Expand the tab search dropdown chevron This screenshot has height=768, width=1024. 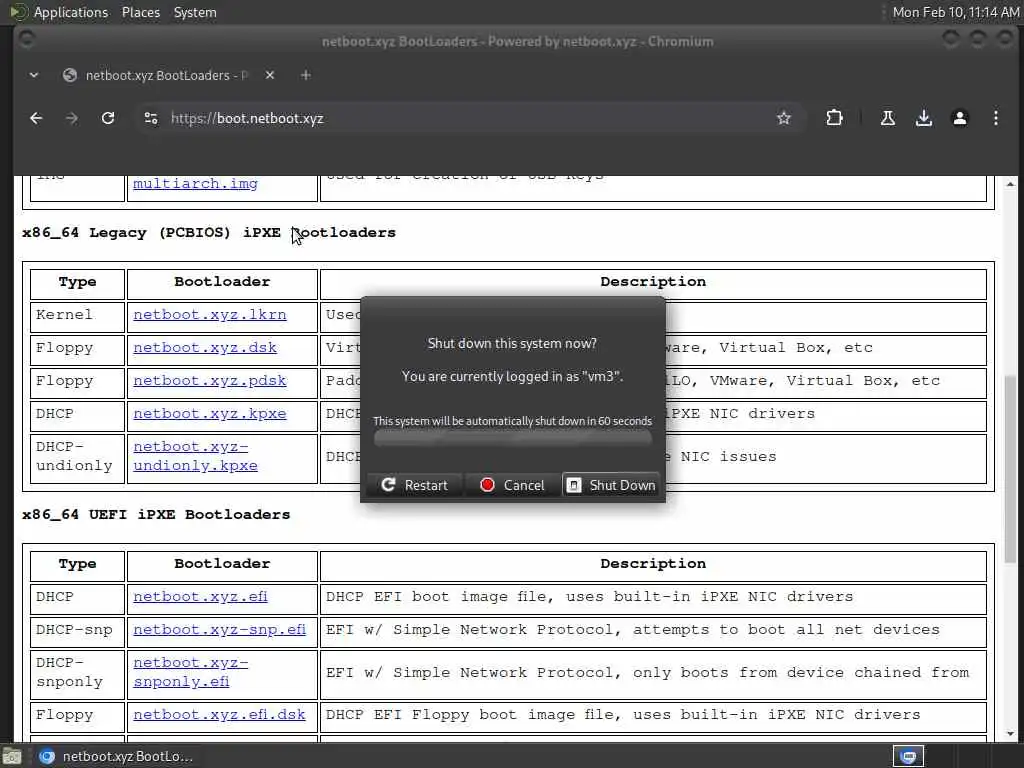click(34, 75)
